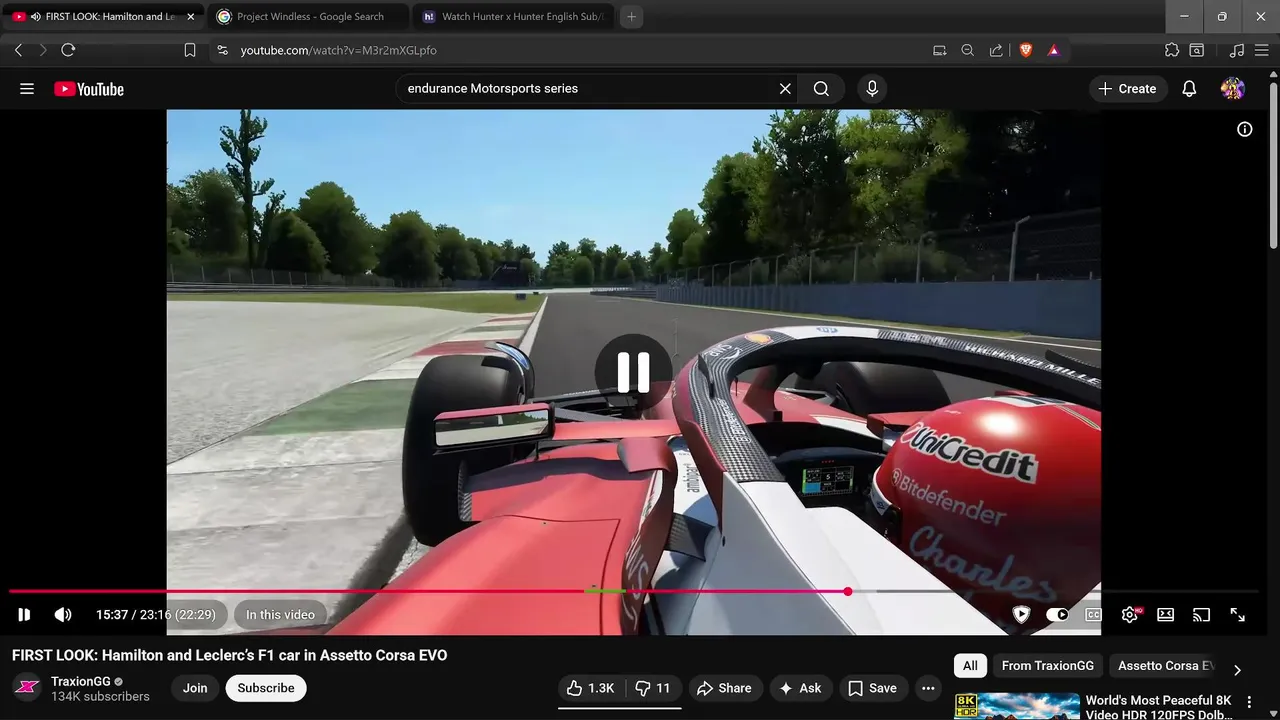Reload the current page
1280x720 pixels.
(68, 50)
